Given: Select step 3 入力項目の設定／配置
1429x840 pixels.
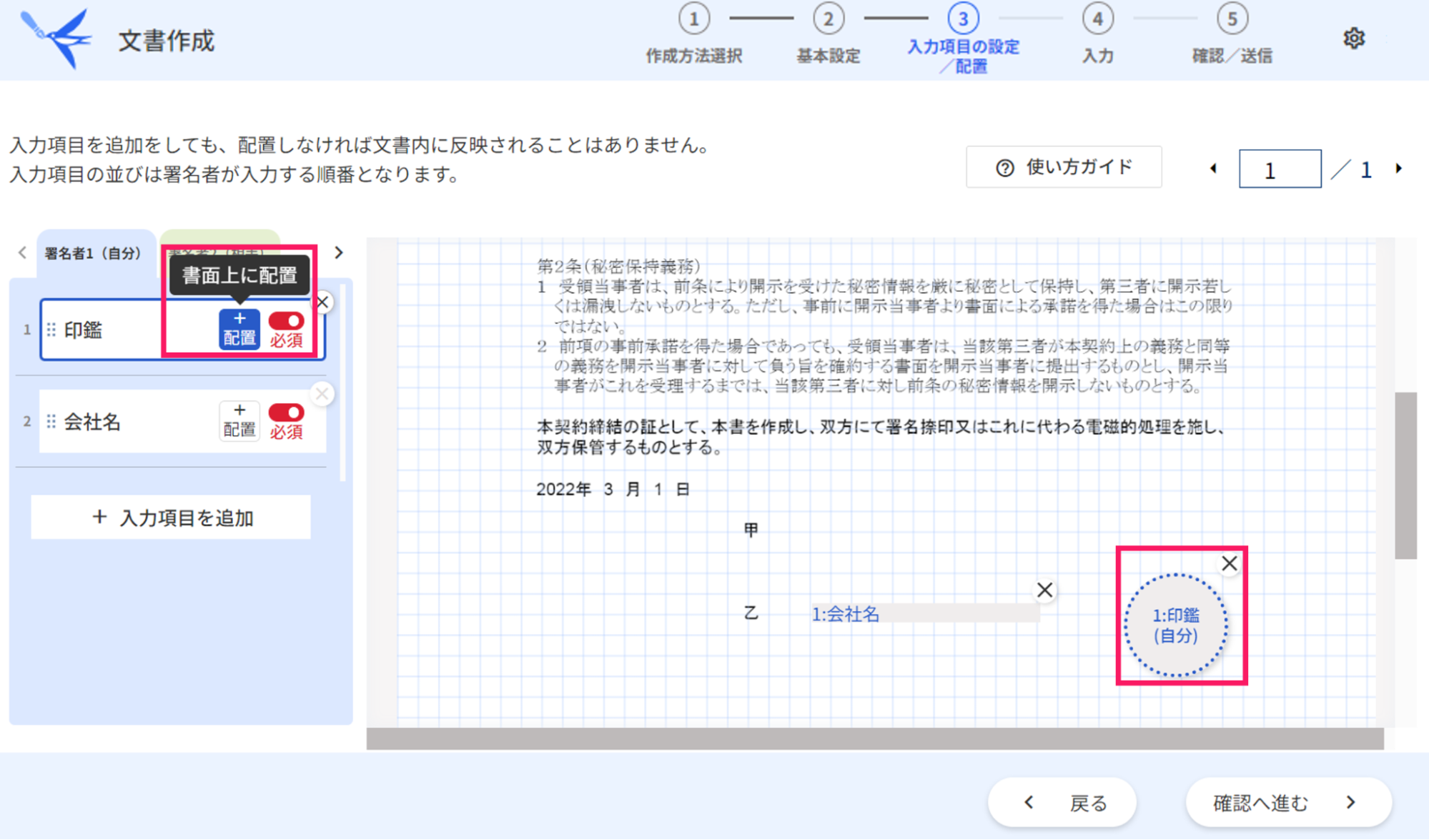Looking at the screenshot, I should [x=963, y=39].
